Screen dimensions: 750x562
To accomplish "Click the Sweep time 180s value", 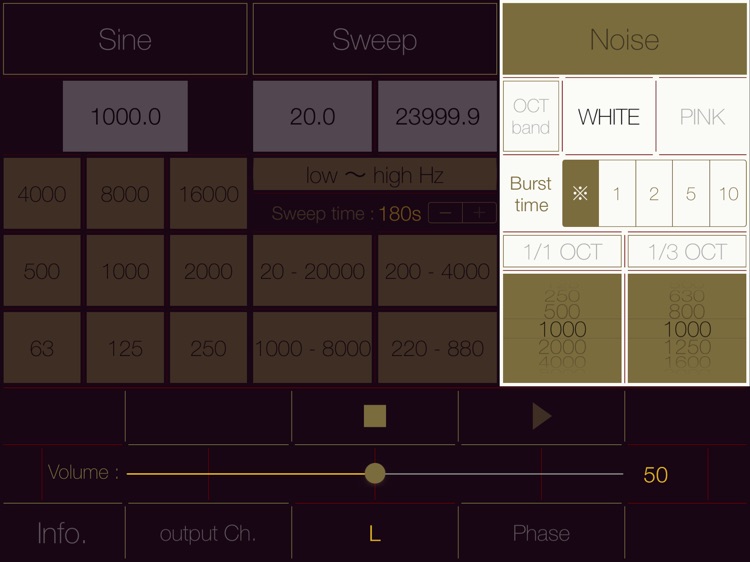I will click(400, 213).
